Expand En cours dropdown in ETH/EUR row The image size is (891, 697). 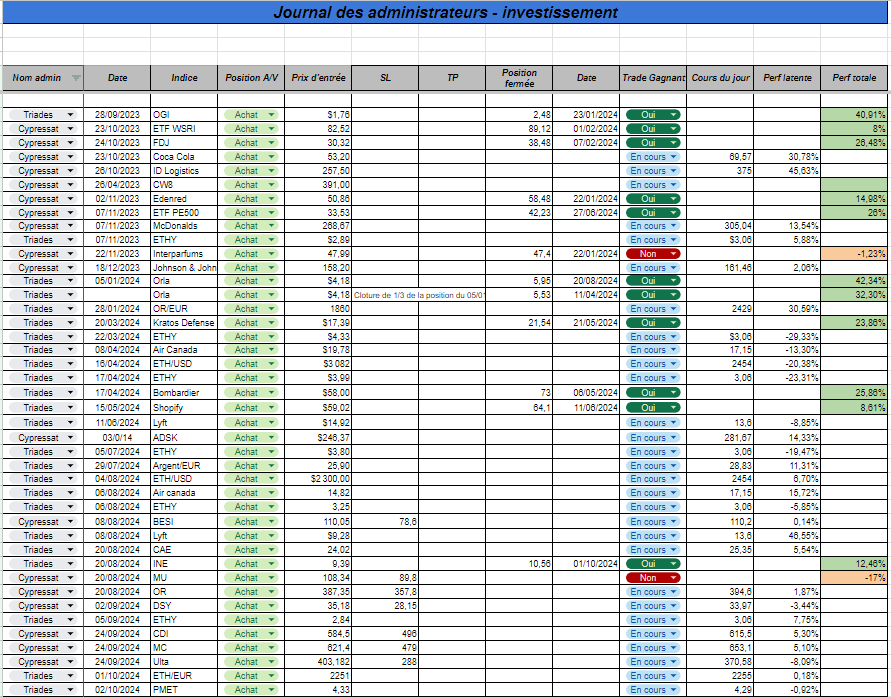tap(653, 676)
